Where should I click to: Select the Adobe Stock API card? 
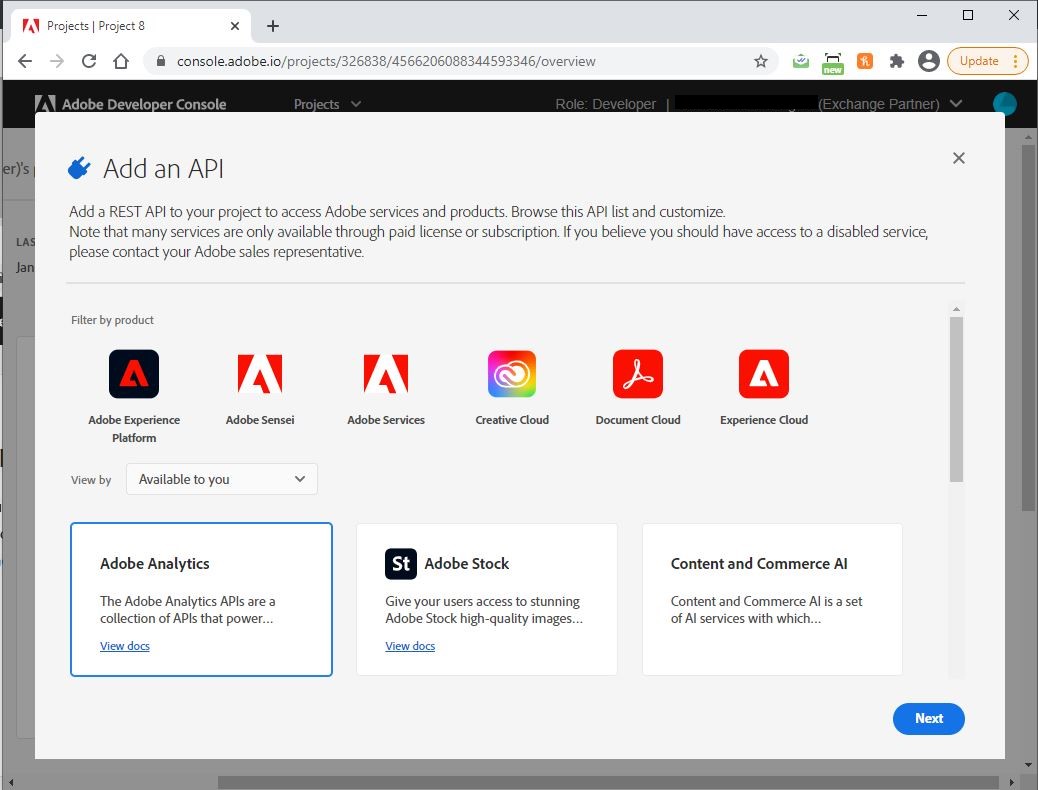coord(487,599)
